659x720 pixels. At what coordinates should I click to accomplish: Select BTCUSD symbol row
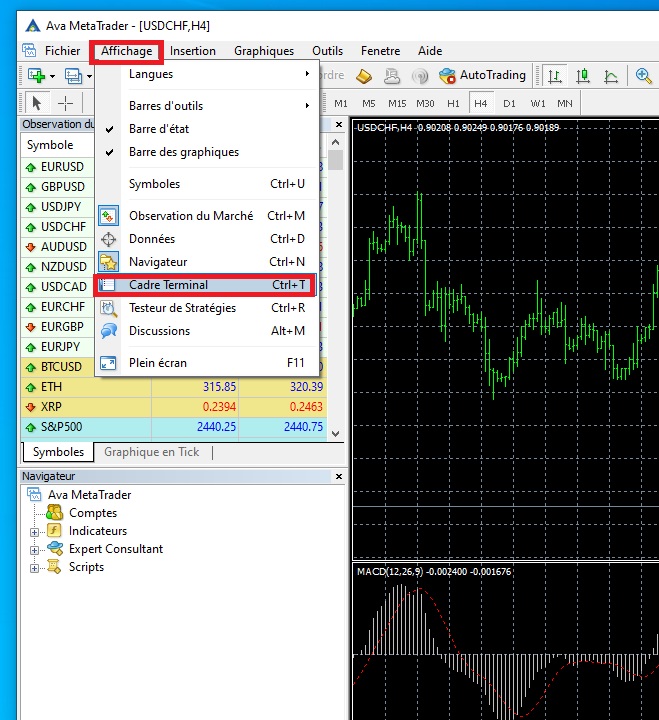tap(58, 367)
